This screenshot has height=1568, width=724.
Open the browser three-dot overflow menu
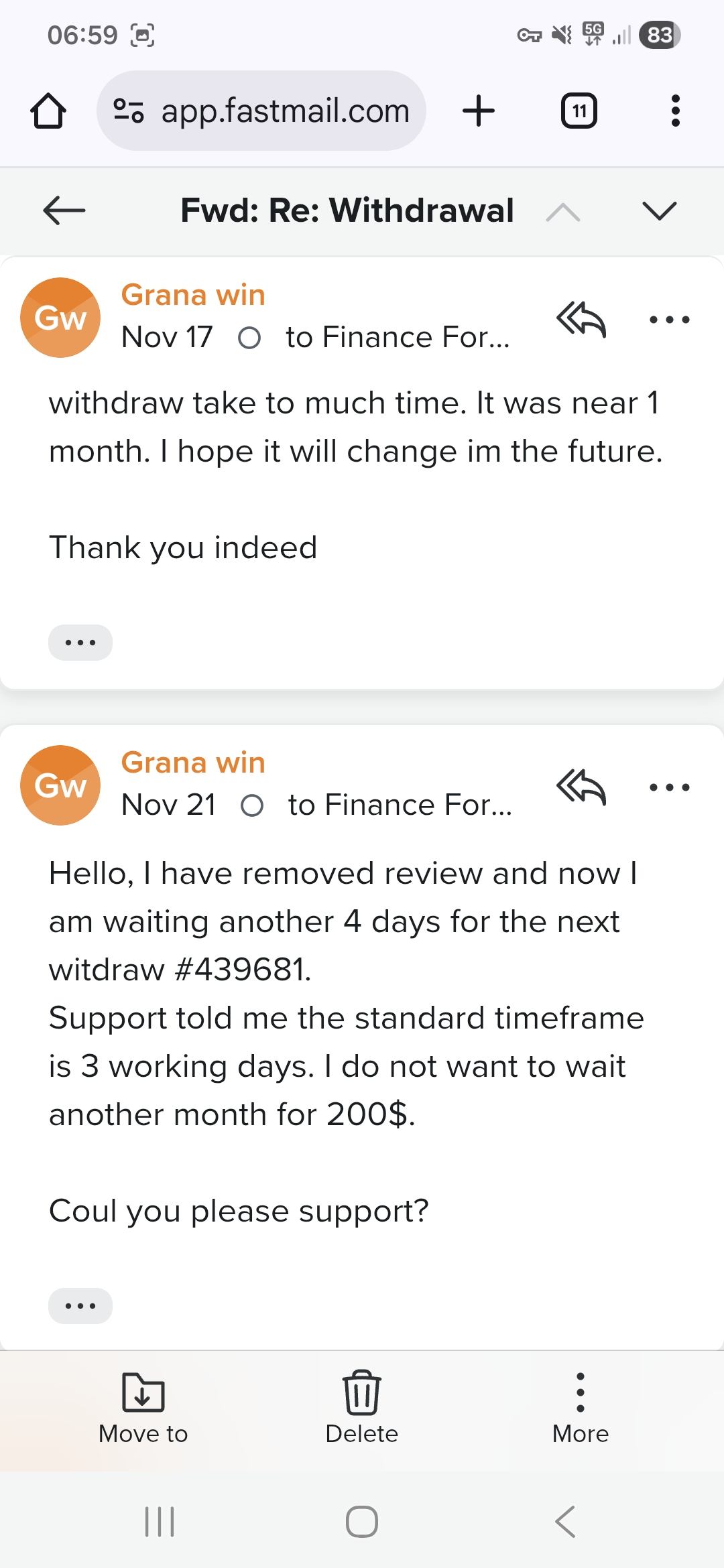pyautogui.click(x=675, y=111)
